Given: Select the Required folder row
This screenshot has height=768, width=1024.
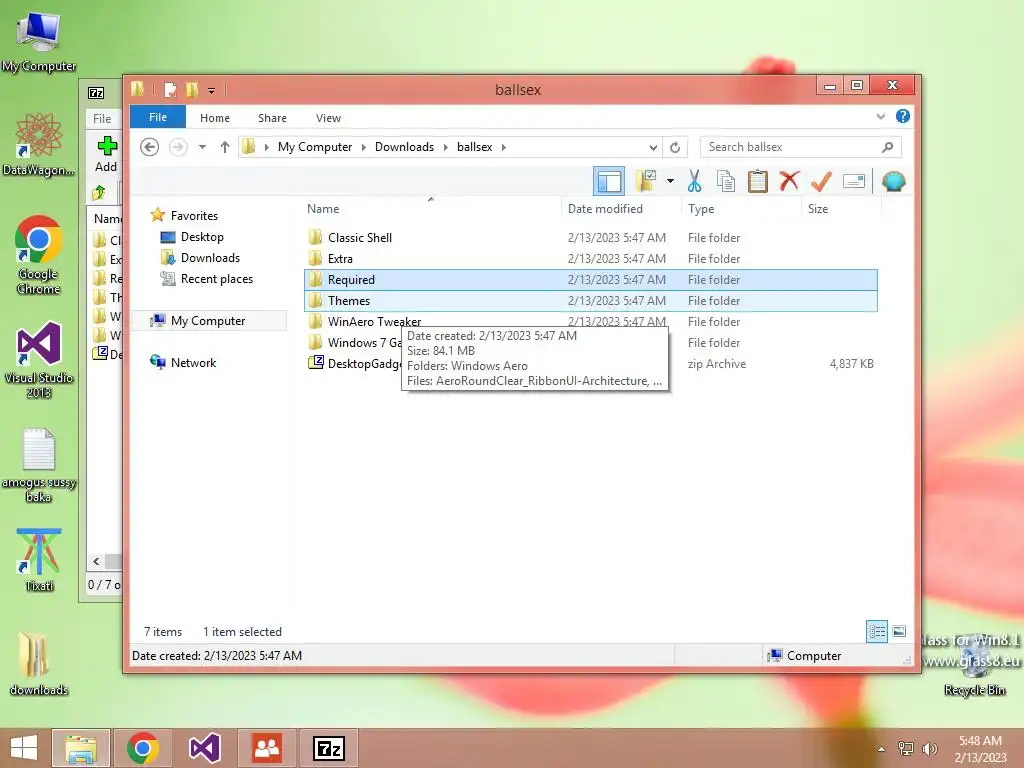Looking at the screenshot, I should click(591, 280).
